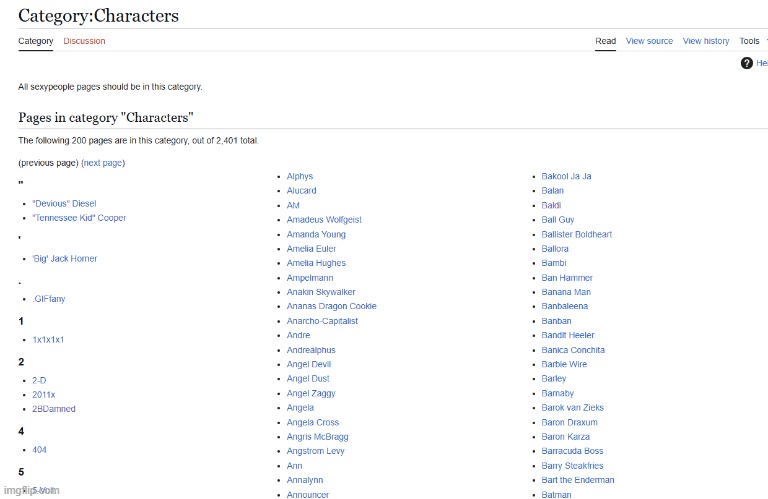768x499 pixels.
Task: Switch to the Discussion tab
Action: click(84, 41)
